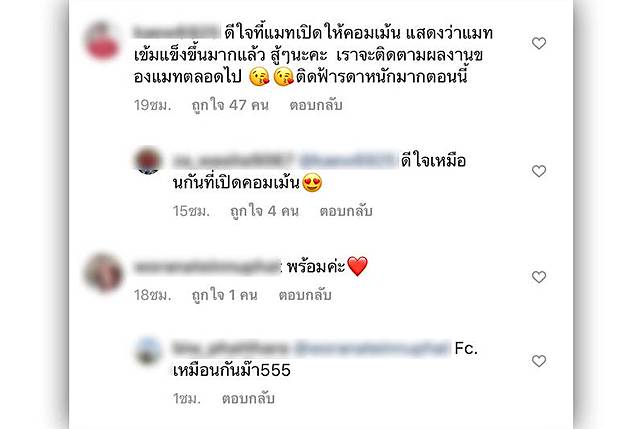Click the 19ชม. timestamp of first comment
Screen dimensions: 644x429
[x=152, y=106]
